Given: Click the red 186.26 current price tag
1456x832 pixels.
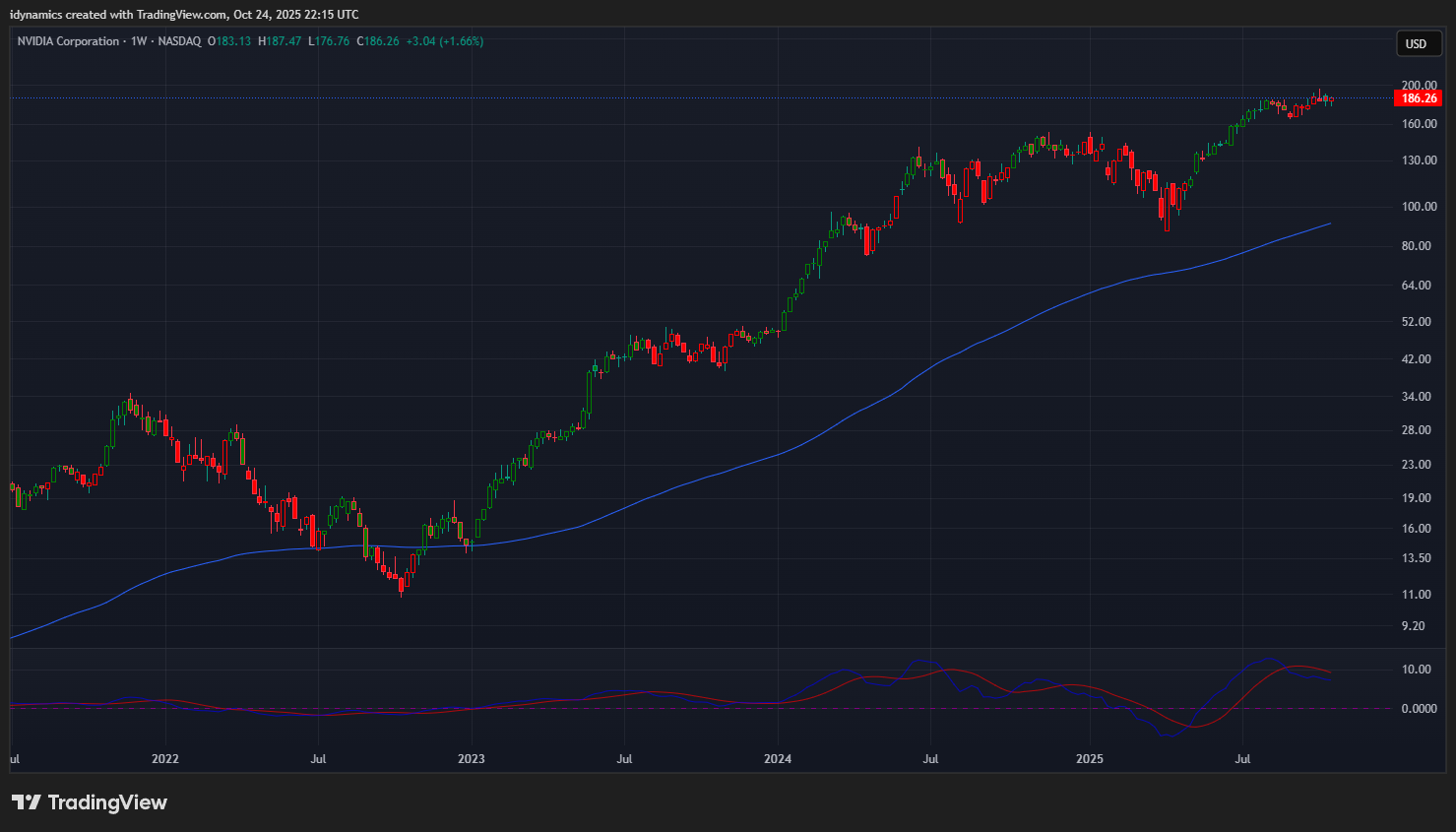Looking at the screenshot, I should pos(1419,98).
